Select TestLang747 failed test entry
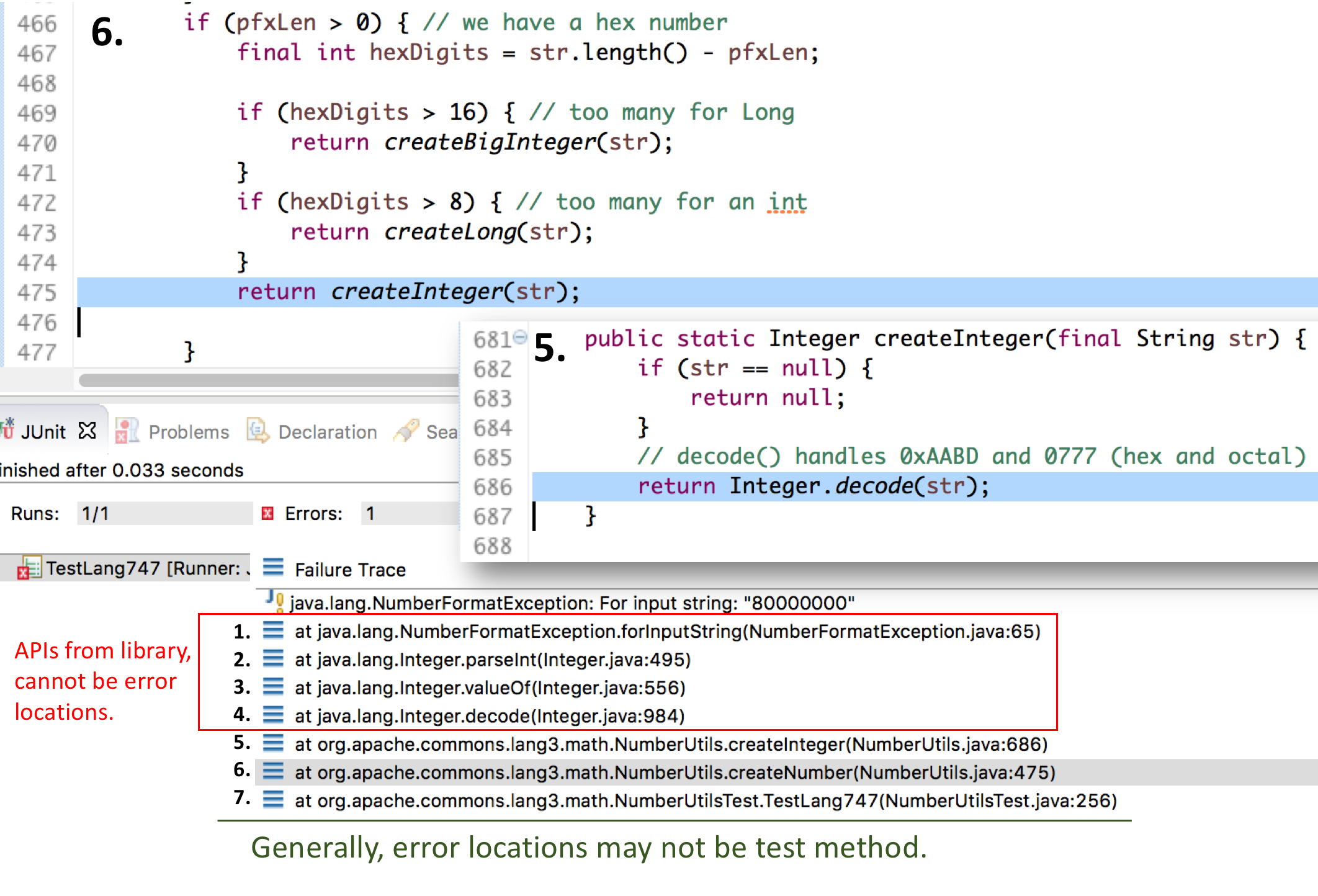This screenshot has height=896, width=1318. point(133,568)
